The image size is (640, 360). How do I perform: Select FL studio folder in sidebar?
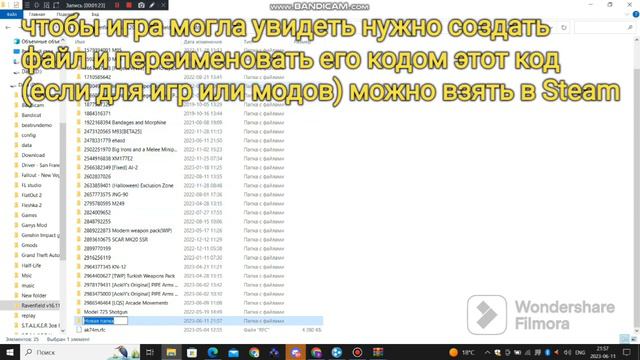coord(31,185)
